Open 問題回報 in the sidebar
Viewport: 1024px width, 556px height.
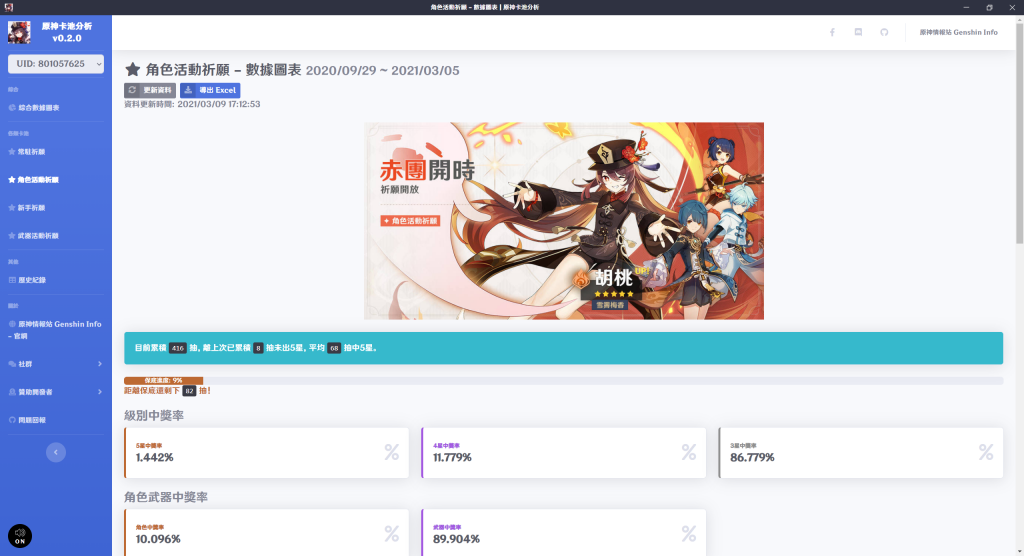[x=27, y=420]
